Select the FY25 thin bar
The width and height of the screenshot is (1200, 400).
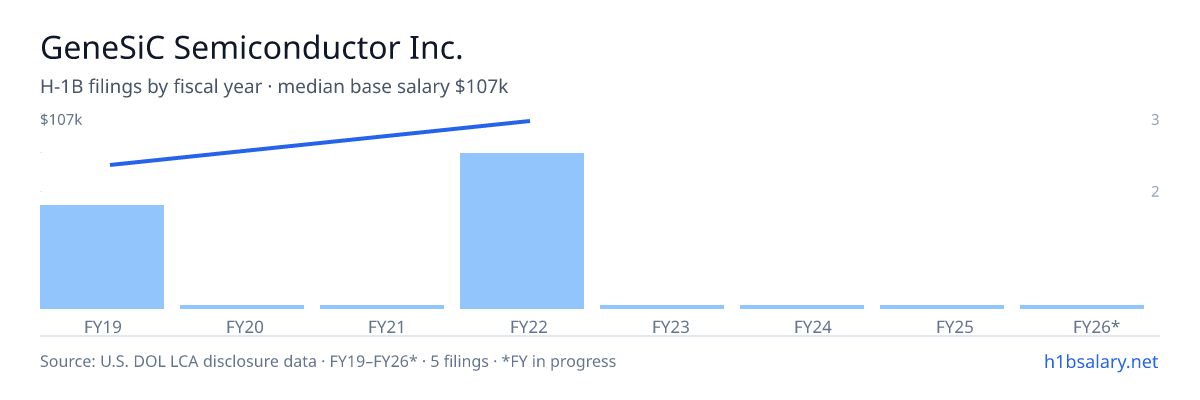[x=942, y=307]
